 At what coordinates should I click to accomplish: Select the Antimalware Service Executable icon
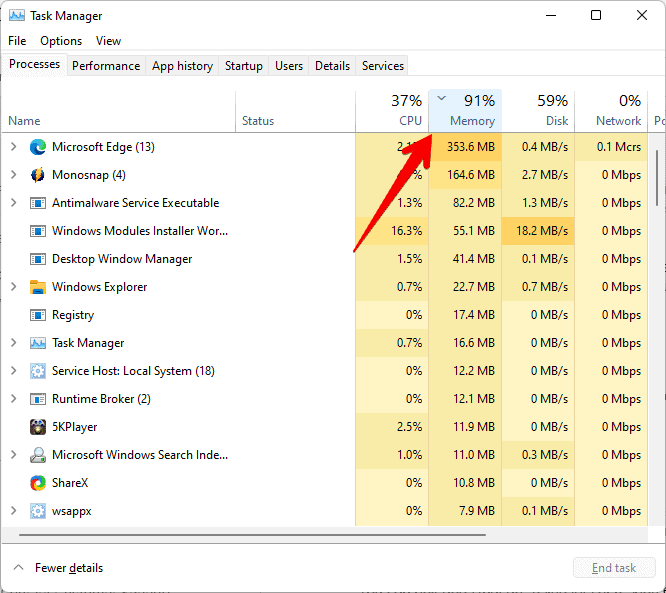pyautogui.click(x=38, y=203)
